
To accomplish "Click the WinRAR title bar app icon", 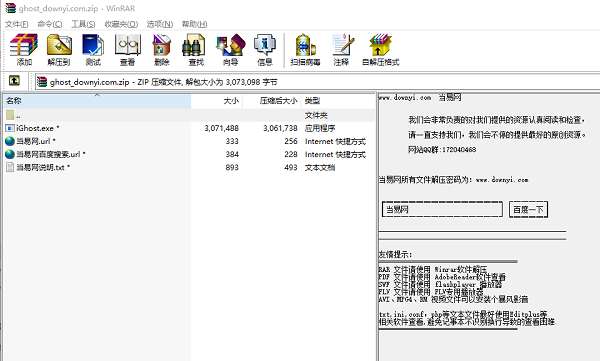I will pos(10,8).
